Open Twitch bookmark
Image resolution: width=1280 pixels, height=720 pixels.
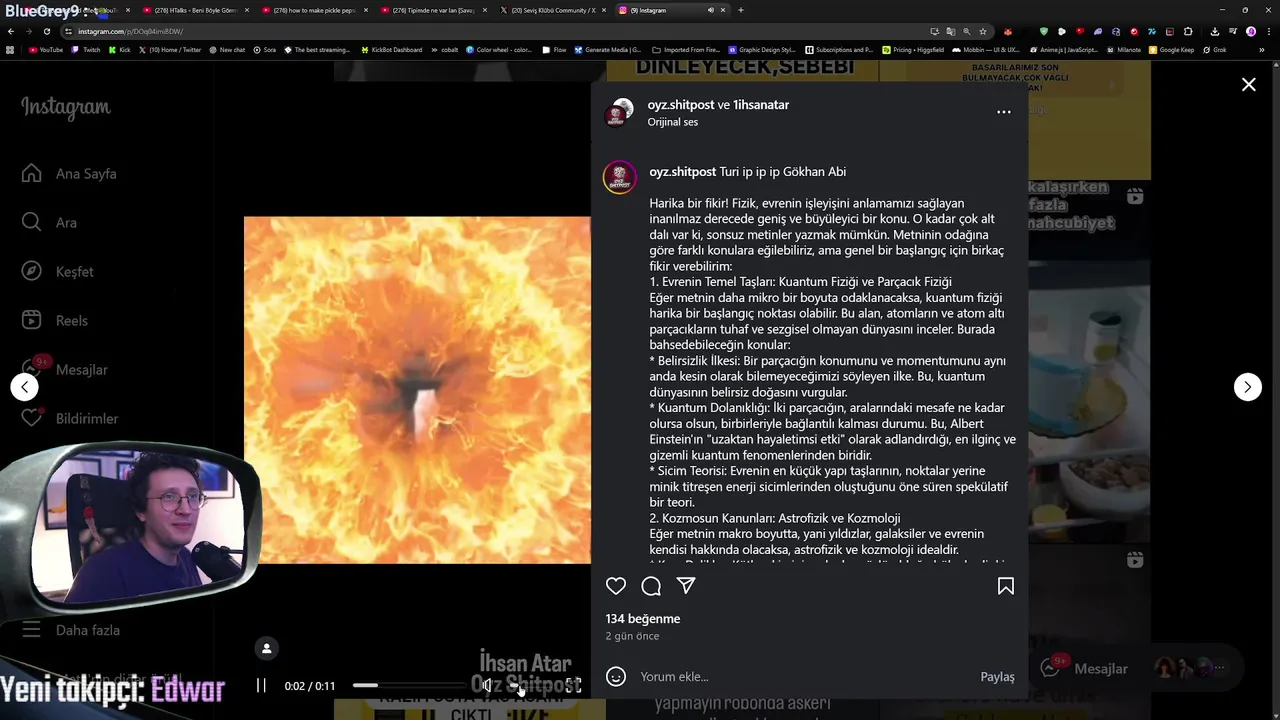tap(86, 49)
